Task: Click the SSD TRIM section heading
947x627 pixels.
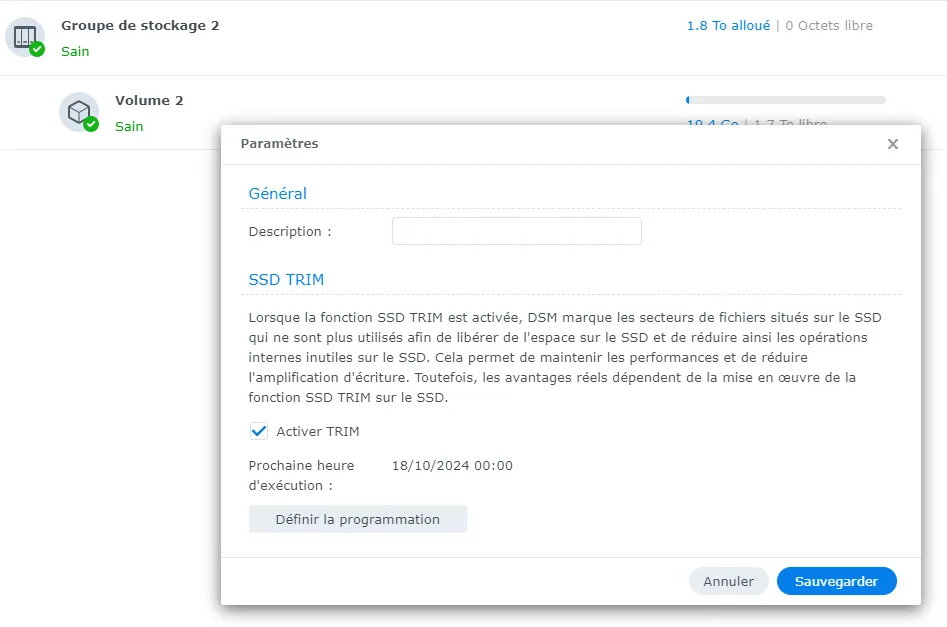Action: coord(286,280)
